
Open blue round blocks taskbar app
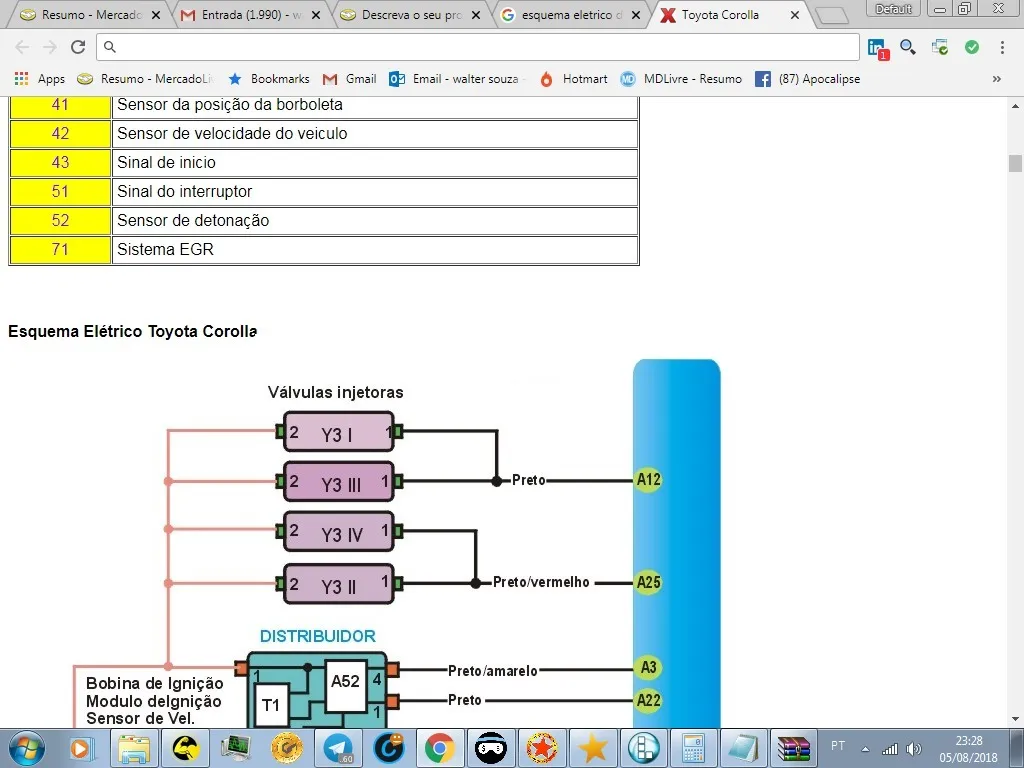pos(643,748)
